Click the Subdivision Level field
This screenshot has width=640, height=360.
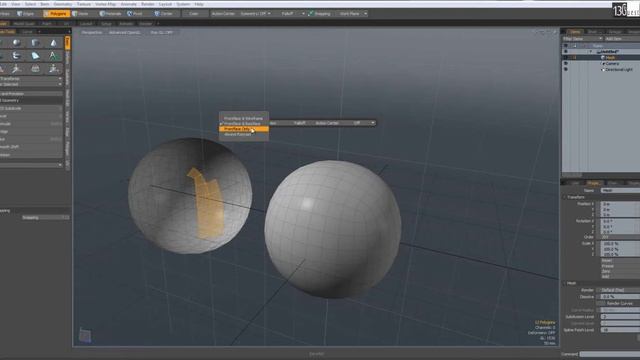click(620, 317)
